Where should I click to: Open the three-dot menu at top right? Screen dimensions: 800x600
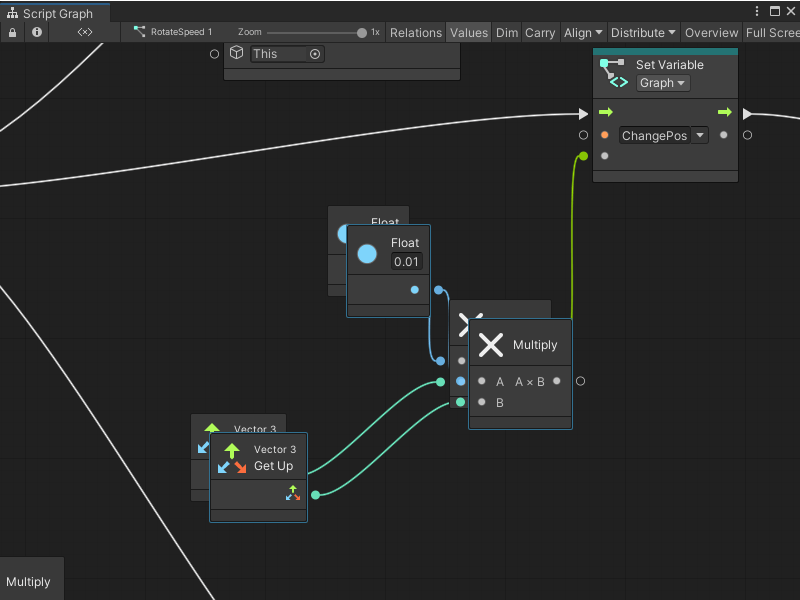click(757, 9)
